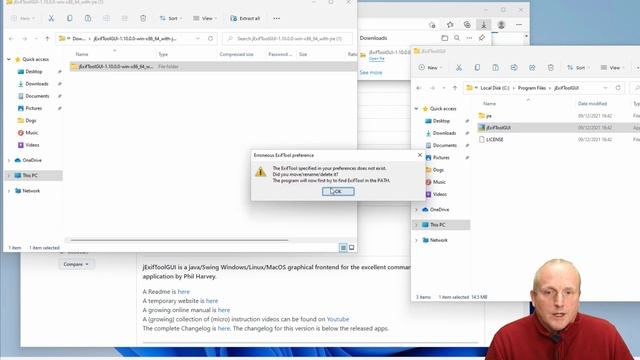This screenshot has height=360, width=640.
Task: Click Program Files in right Explorer breadcrumb
Action: tap(531, 88)
